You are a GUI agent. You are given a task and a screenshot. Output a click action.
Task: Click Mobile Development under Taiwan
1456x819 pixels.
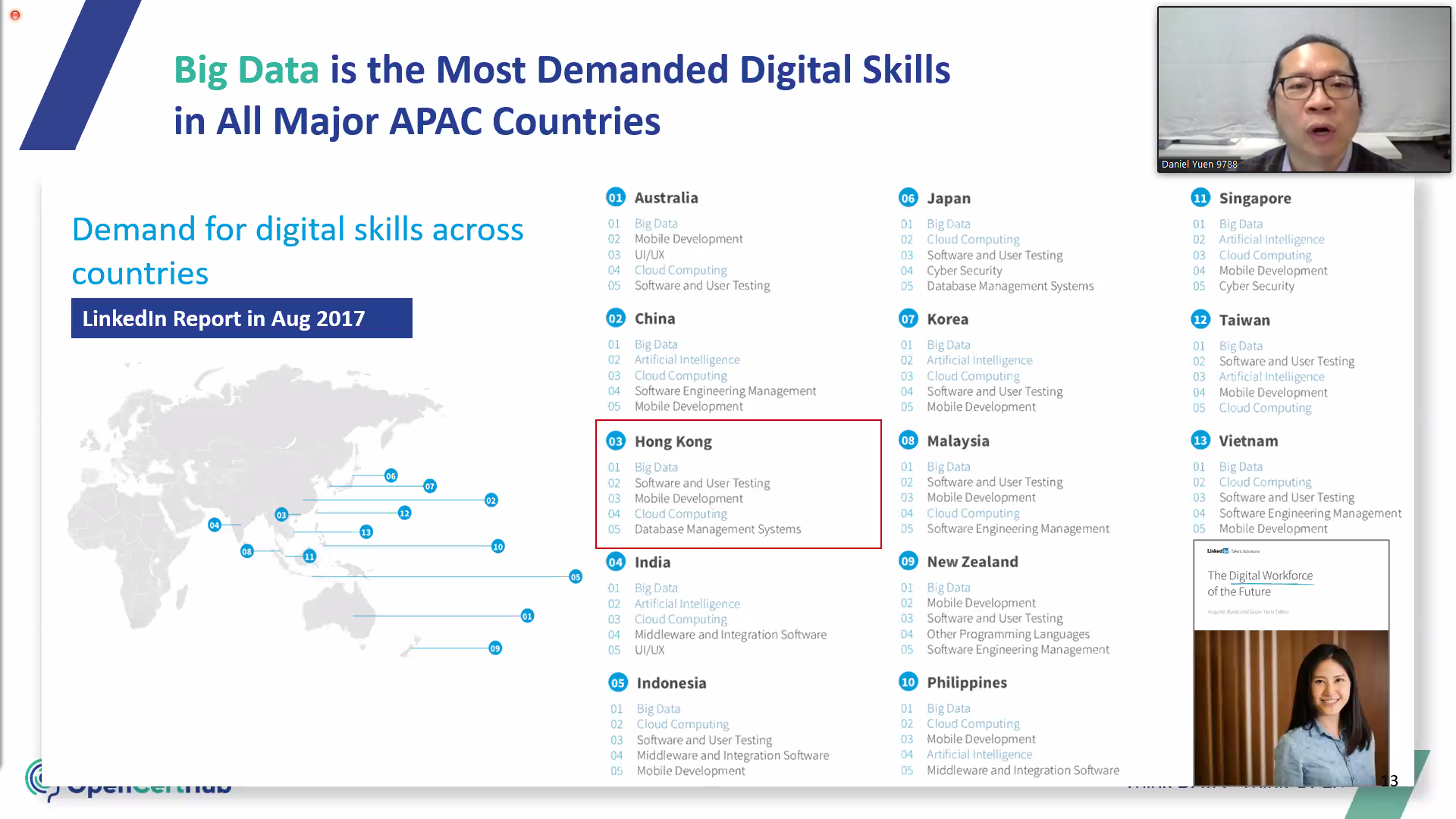coord(1273,392)
